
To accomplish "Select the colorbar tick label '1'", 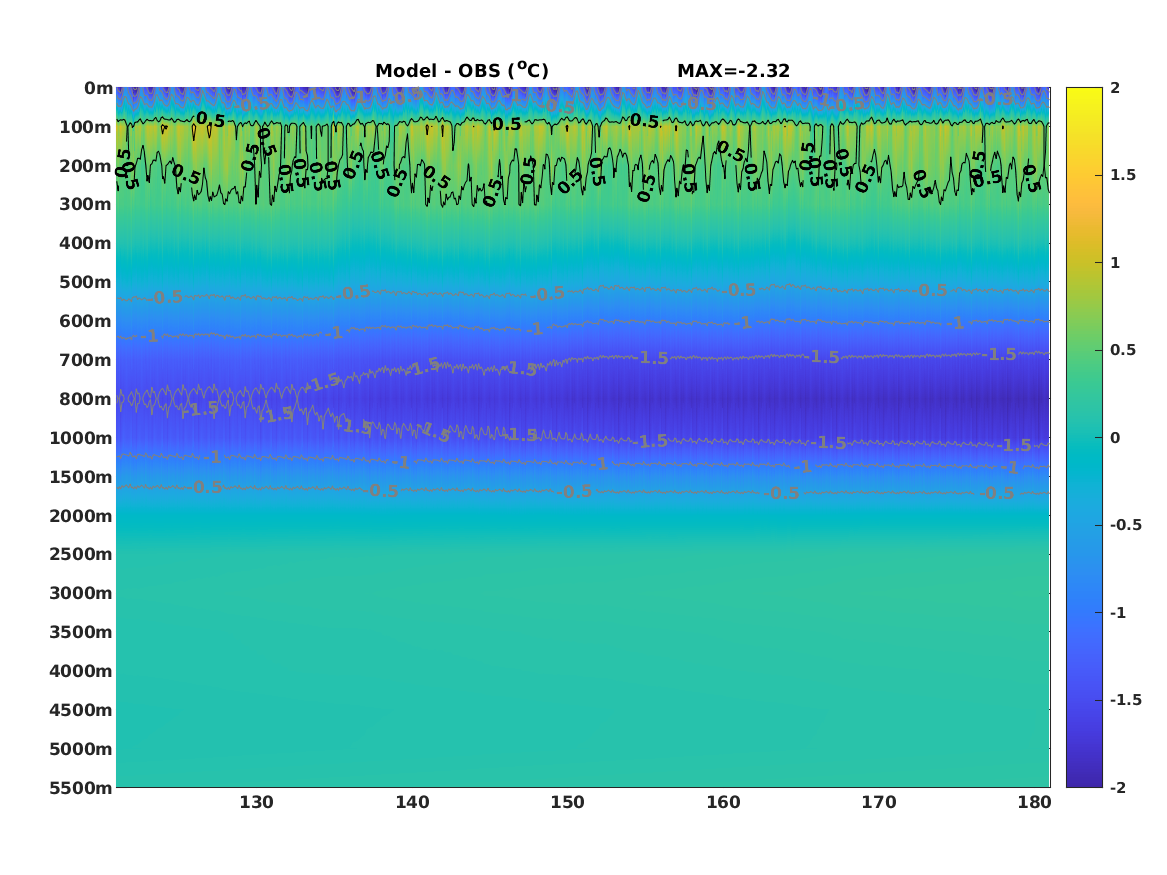I will 1115,263.
